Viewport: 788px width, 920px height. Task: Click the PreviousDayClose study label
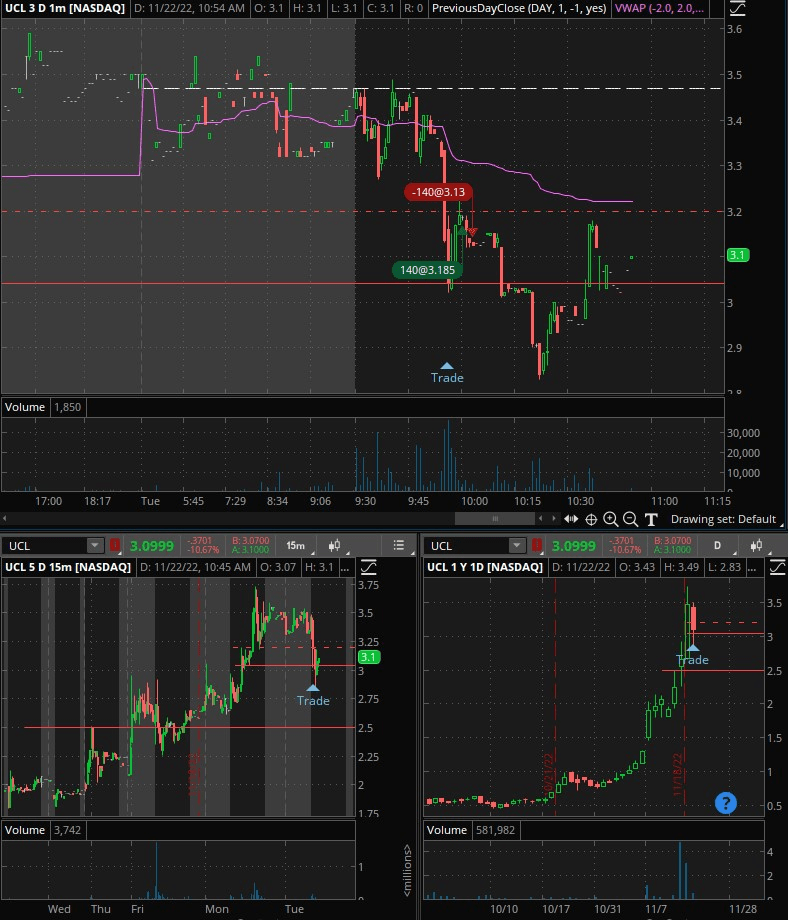[x=519, y=8]
